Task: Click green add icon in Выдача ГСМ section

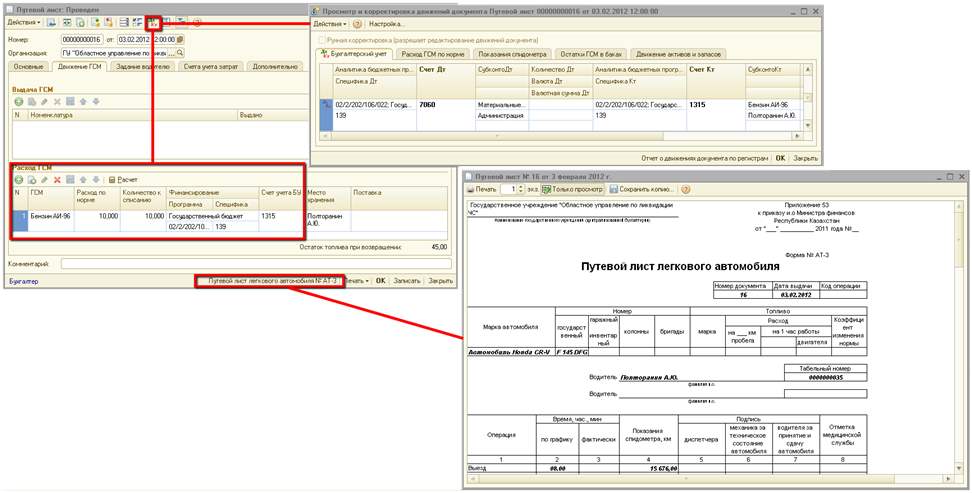Action: pyautogui.click(x=18, y=101)
